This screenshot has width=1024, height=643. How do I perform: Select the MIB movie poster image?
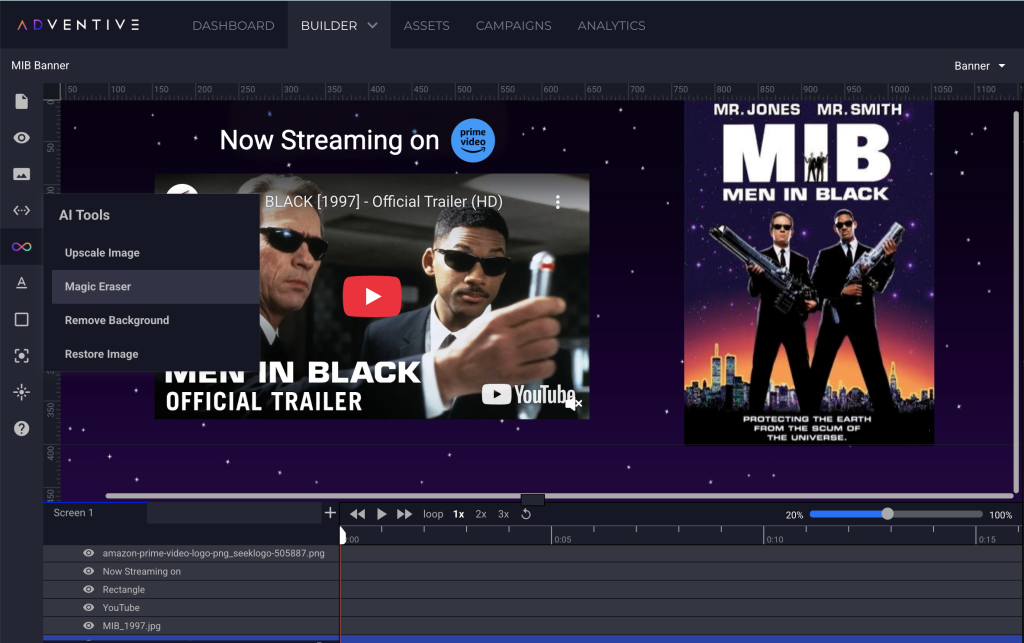(808, 273)
